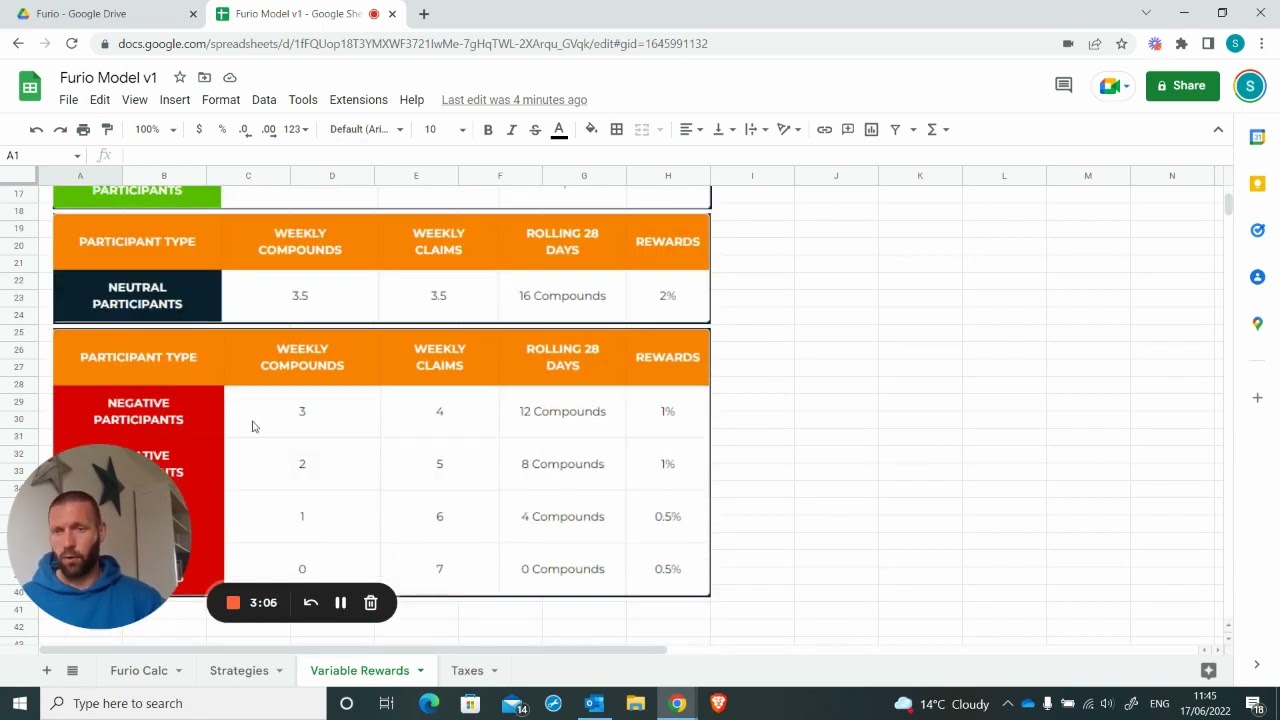Open the all sheets list
This screenshot has height=720, width=1280.
pyautogui.click(x=72, y=671)
